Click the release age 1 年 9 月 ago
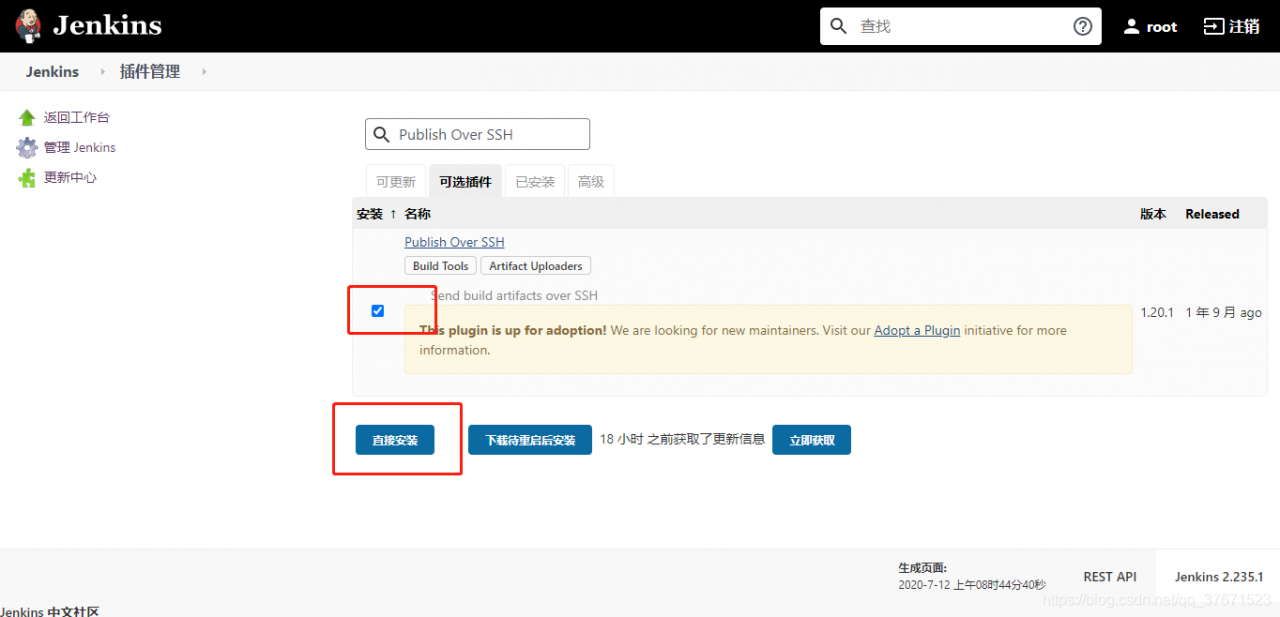 click(x=1223, y=312)
